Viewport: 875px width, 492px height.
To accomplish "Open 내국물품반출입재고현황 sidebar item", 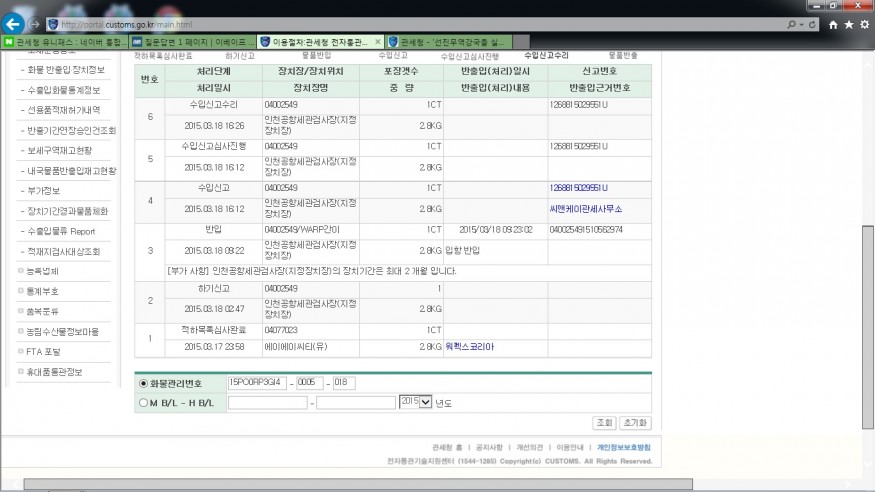I will (71, 171).
